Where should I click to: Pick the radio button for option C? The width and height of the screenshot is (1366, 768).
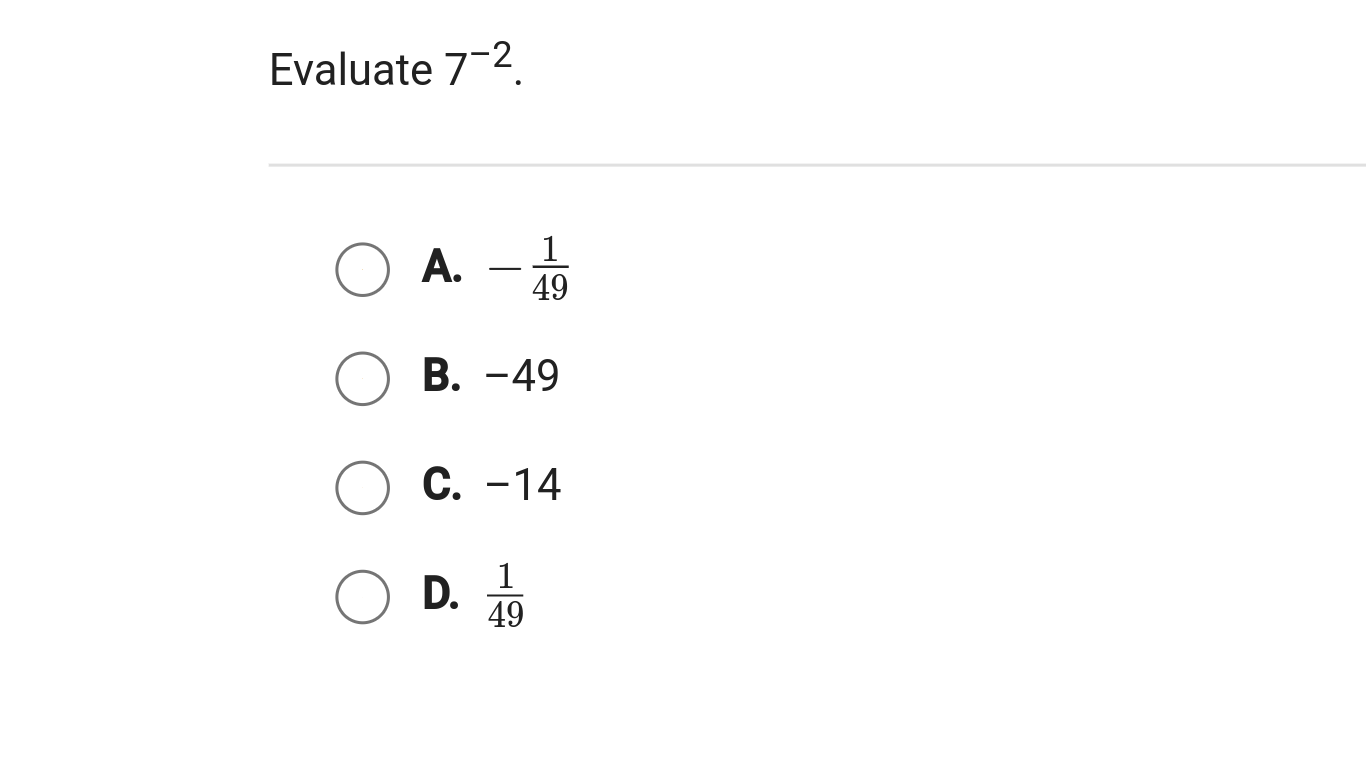point(362,487)
